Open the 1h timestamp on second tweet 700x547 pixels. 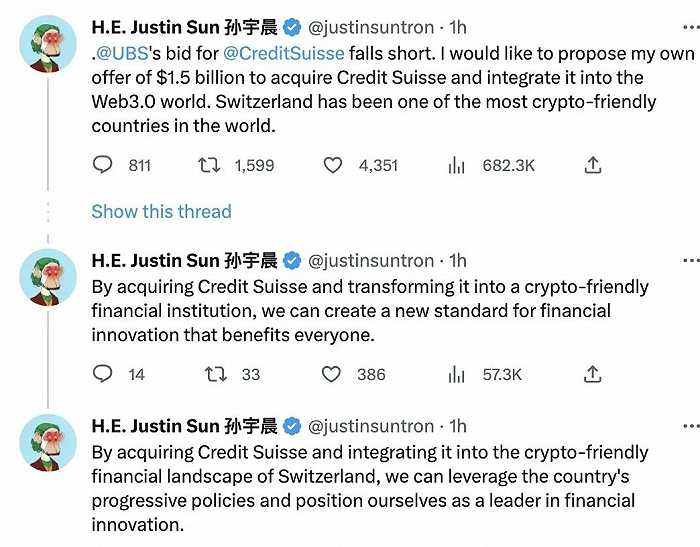point(457,261)
